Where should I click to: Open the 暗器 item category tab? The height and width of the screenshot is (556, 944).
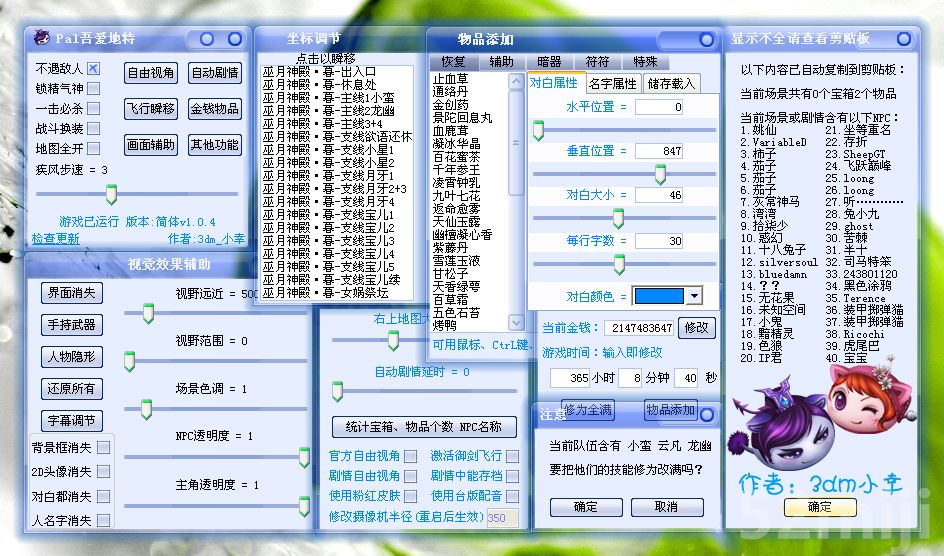(x=549, y=61)
